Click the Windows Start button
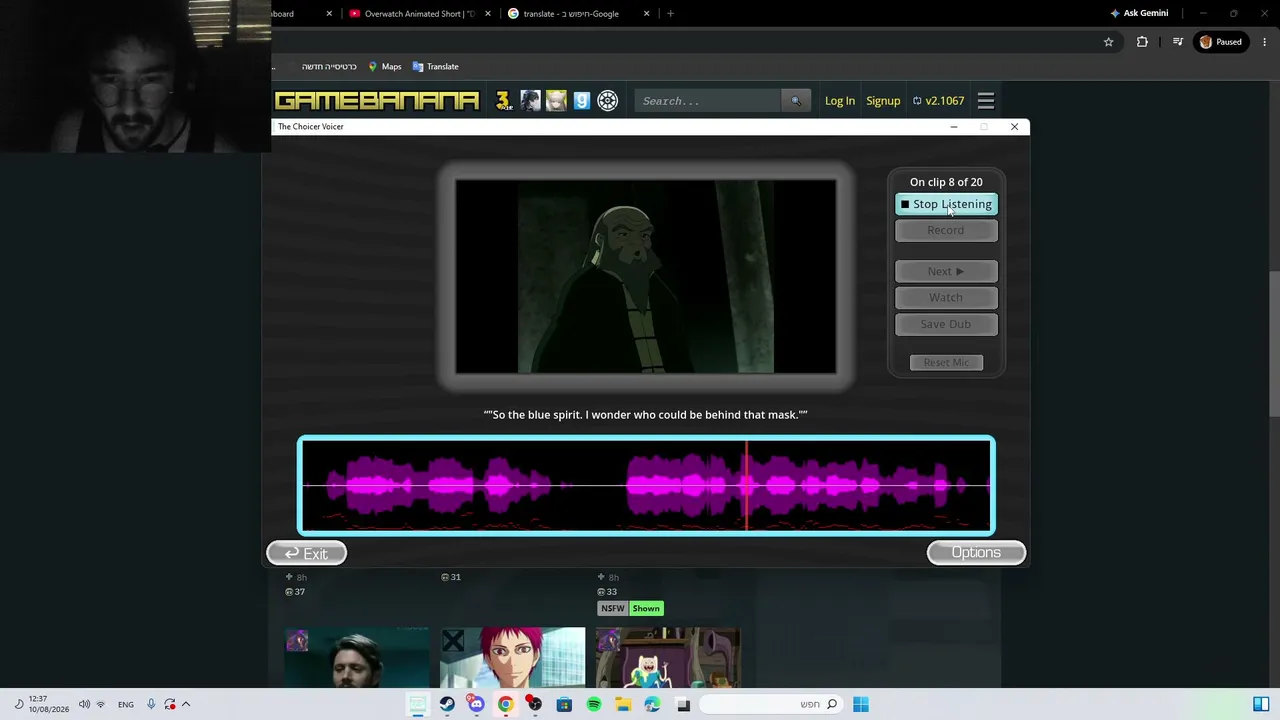 [861, 704]
